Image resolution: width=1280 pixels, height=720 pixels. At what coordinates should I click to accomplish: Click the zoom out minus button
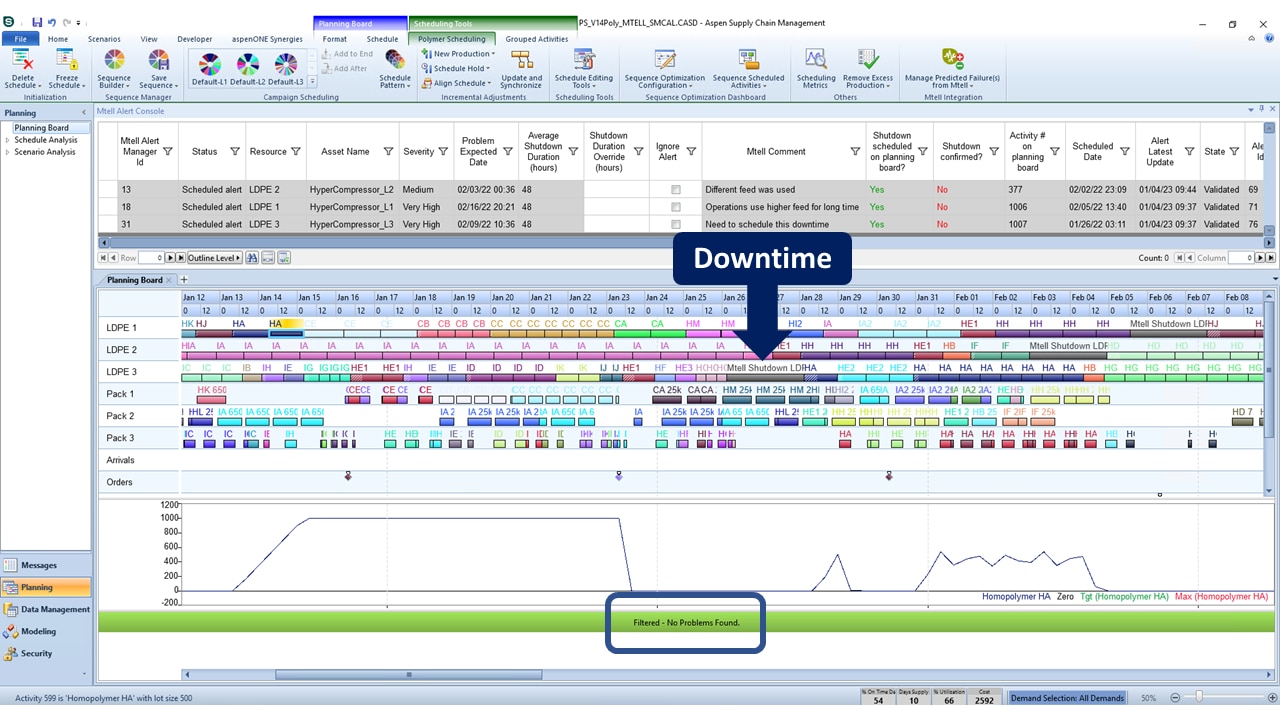1174,697
